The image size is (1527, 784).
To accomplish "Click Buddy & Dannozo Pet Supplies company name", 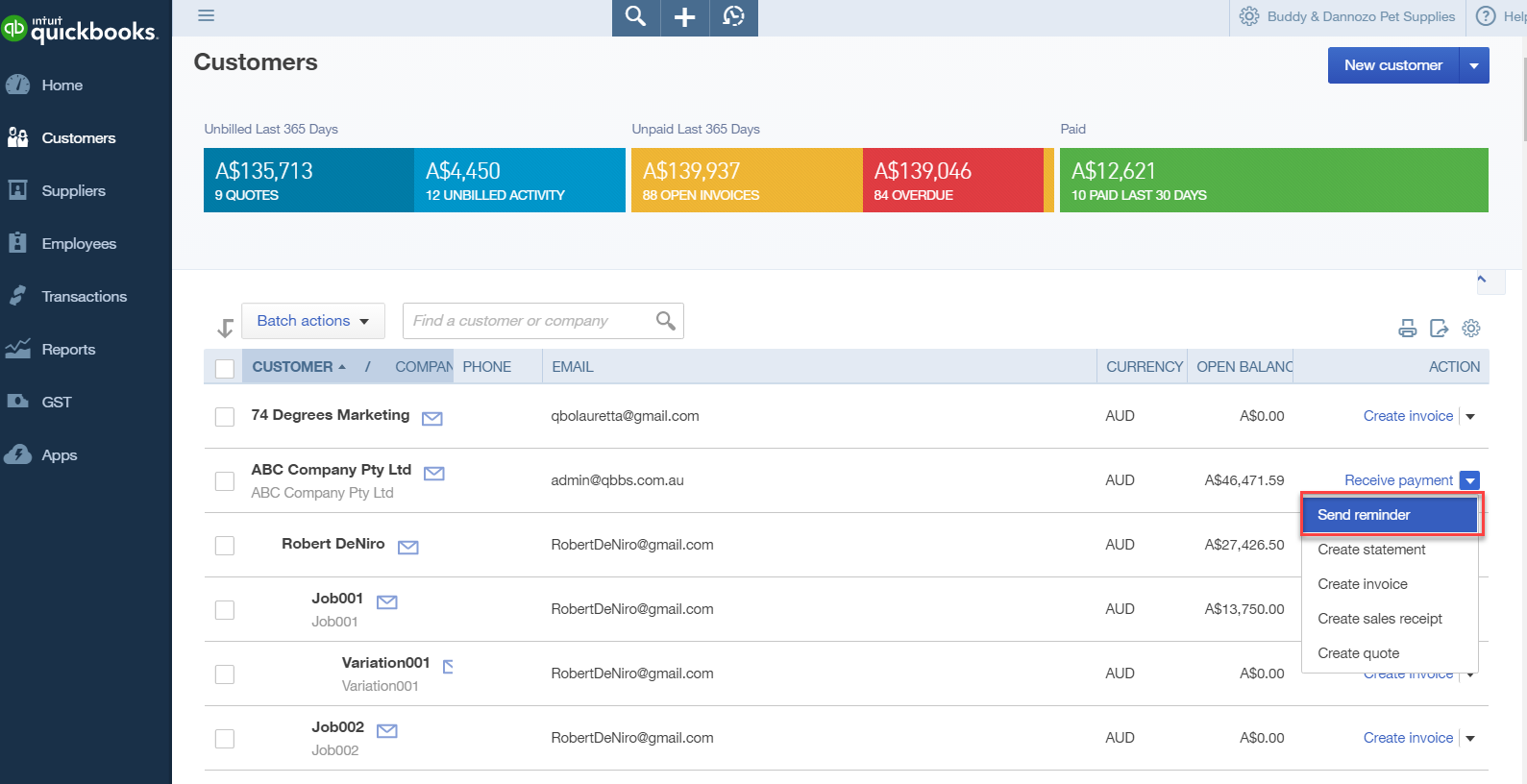I will tap(1361, 16).
